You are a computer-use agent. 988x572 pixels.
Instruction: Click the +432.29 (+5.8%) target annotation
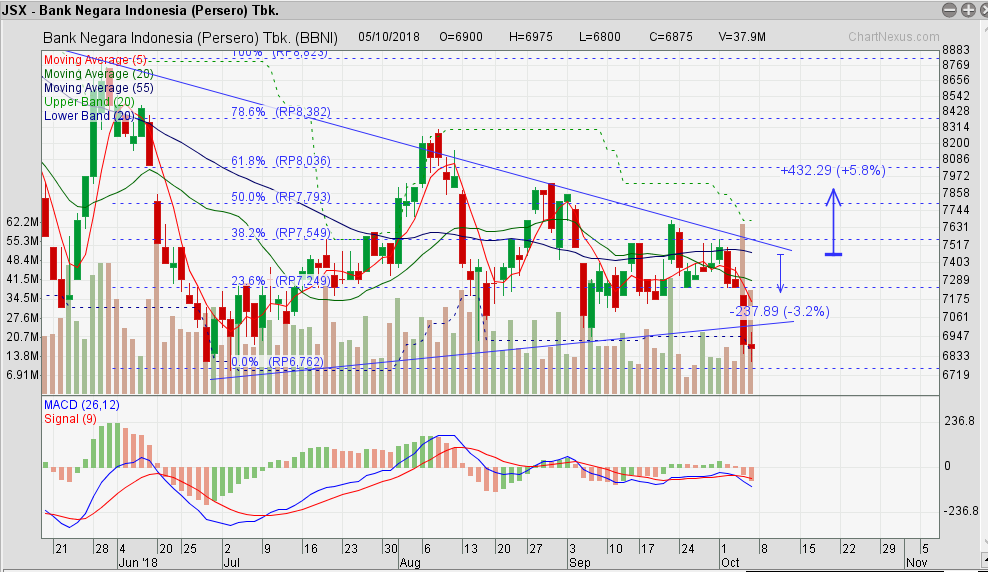coord(833,170)
